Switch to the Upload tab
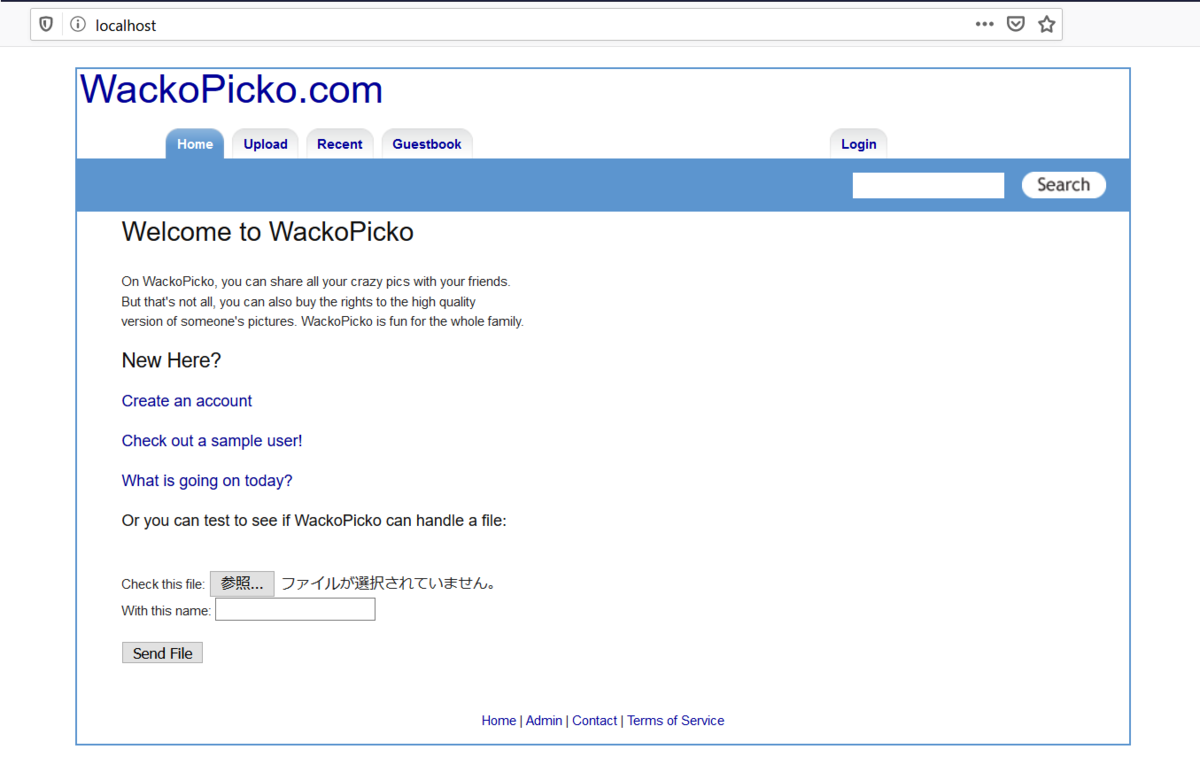Viewport: 1200px width, 757px height. [x=265, y=144]
